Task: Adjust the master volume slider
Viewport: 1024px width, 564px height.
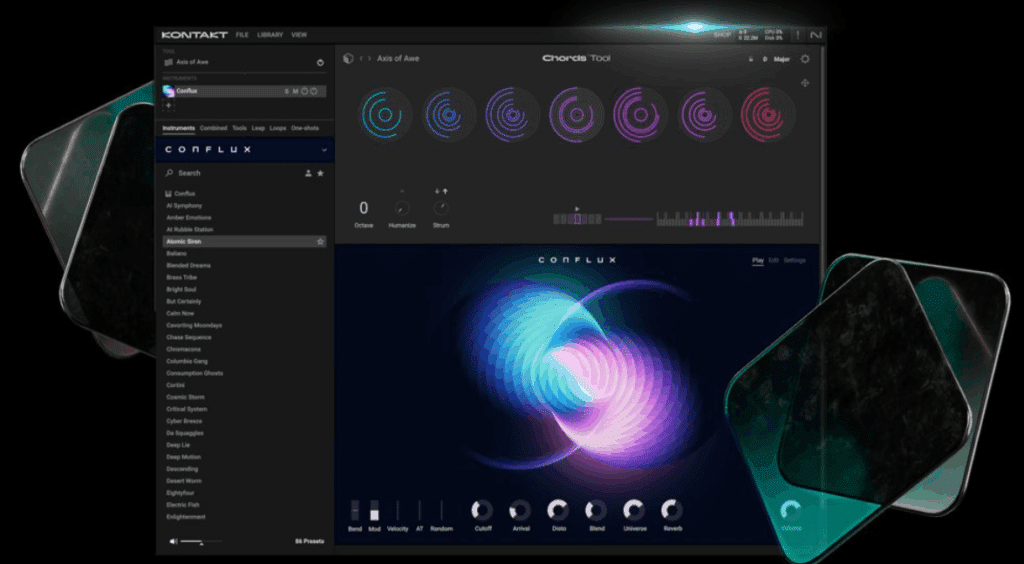Action: click(201, 541)
